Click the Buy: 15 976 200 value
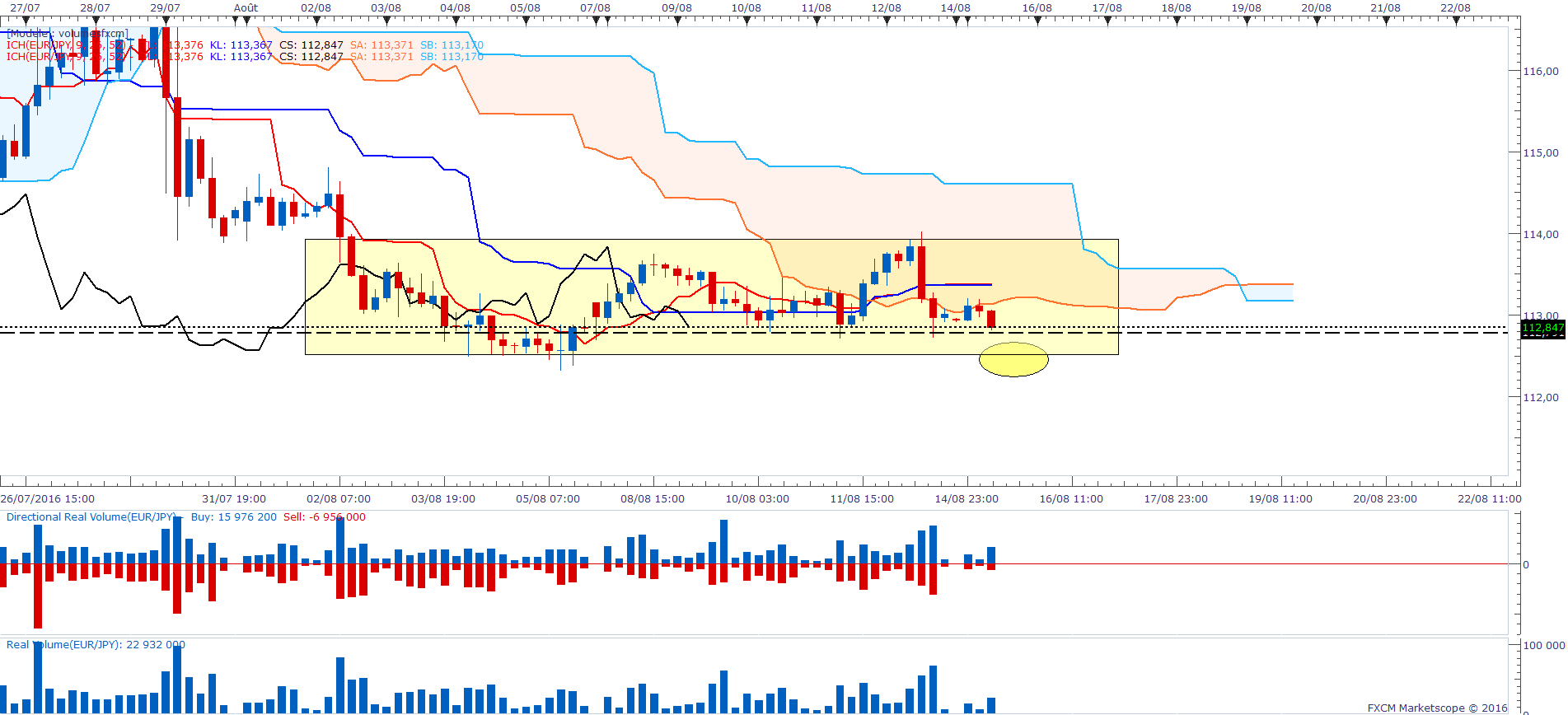The image size is (1568, 715). point(234,517)
